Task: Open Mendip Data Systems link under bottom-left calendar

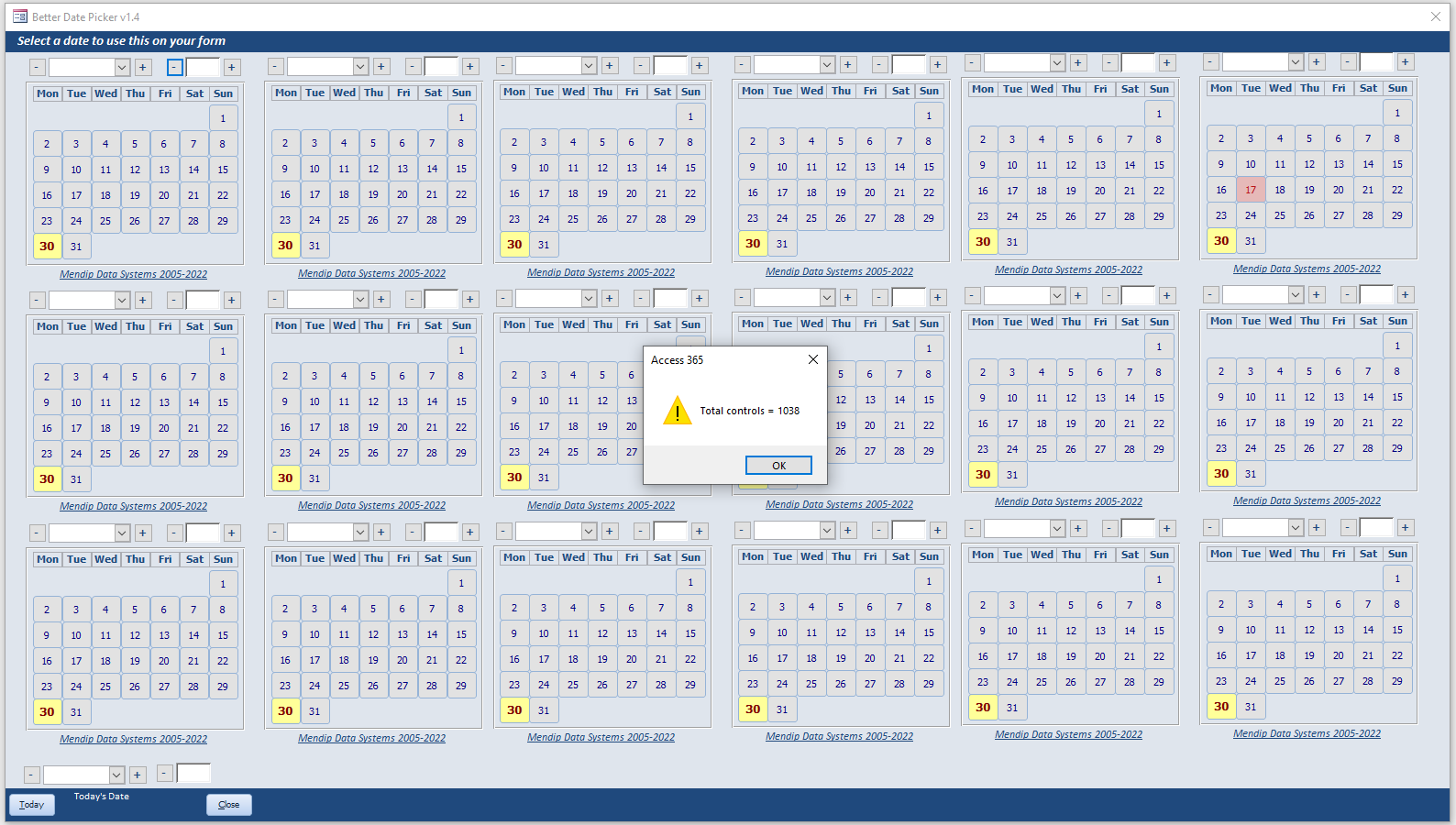Action: tap(134, 739)
